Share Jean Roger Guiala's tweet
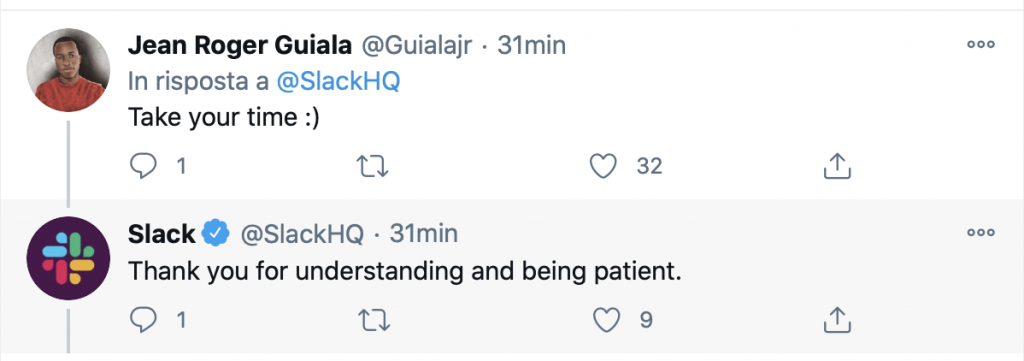Viewport: 1024px width, 361px height. (x=837, y=166)
